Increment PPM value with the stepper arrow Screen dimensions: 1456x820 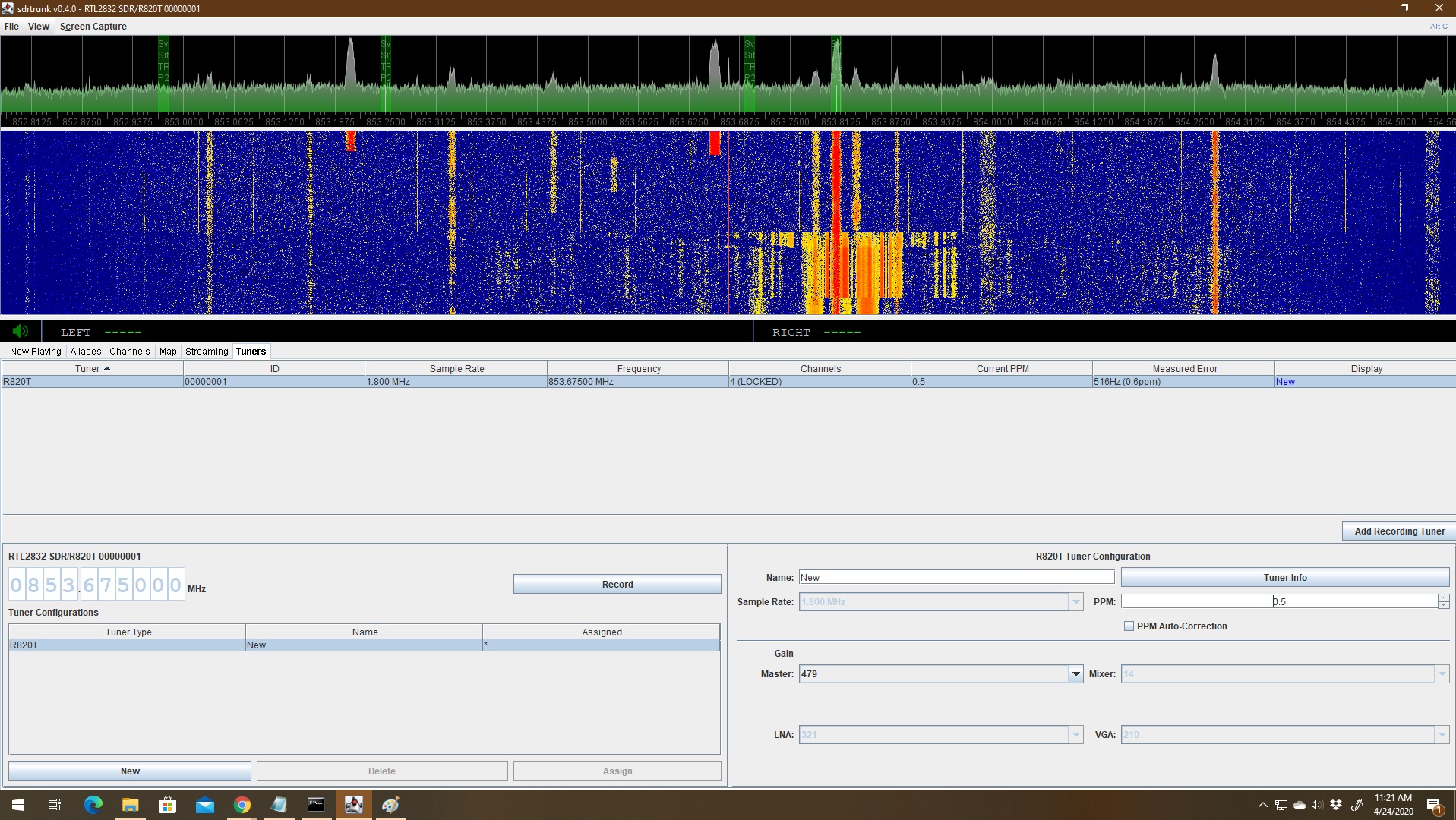coord(1442,598)
